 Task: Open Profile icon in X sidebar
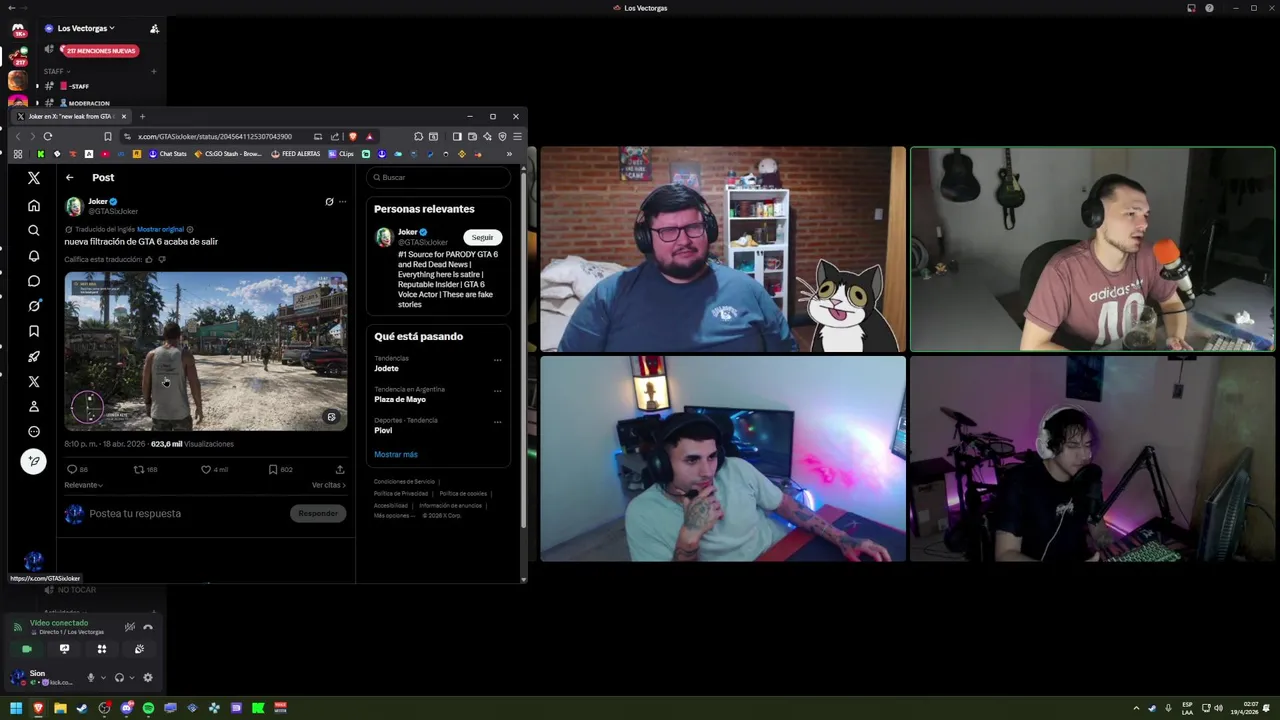tap(34, 406)
